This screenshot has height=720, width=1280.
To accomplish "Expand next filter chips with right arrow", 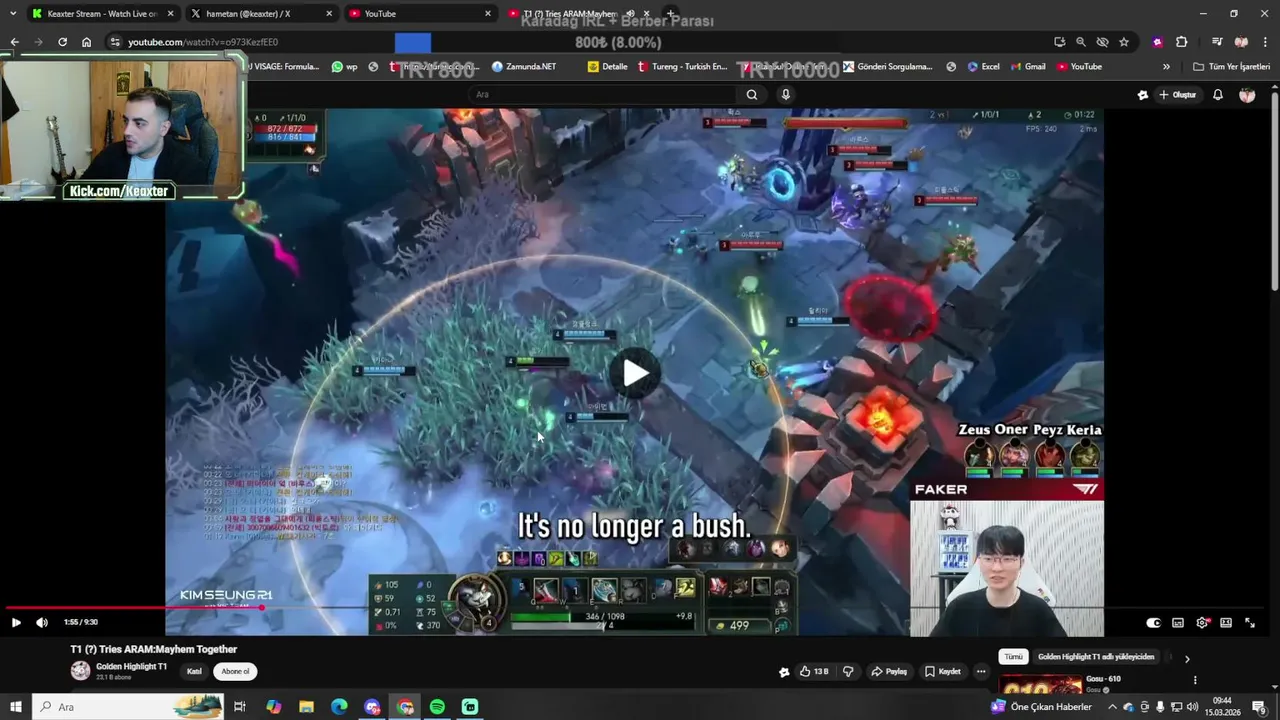I will click(1187, 658).
